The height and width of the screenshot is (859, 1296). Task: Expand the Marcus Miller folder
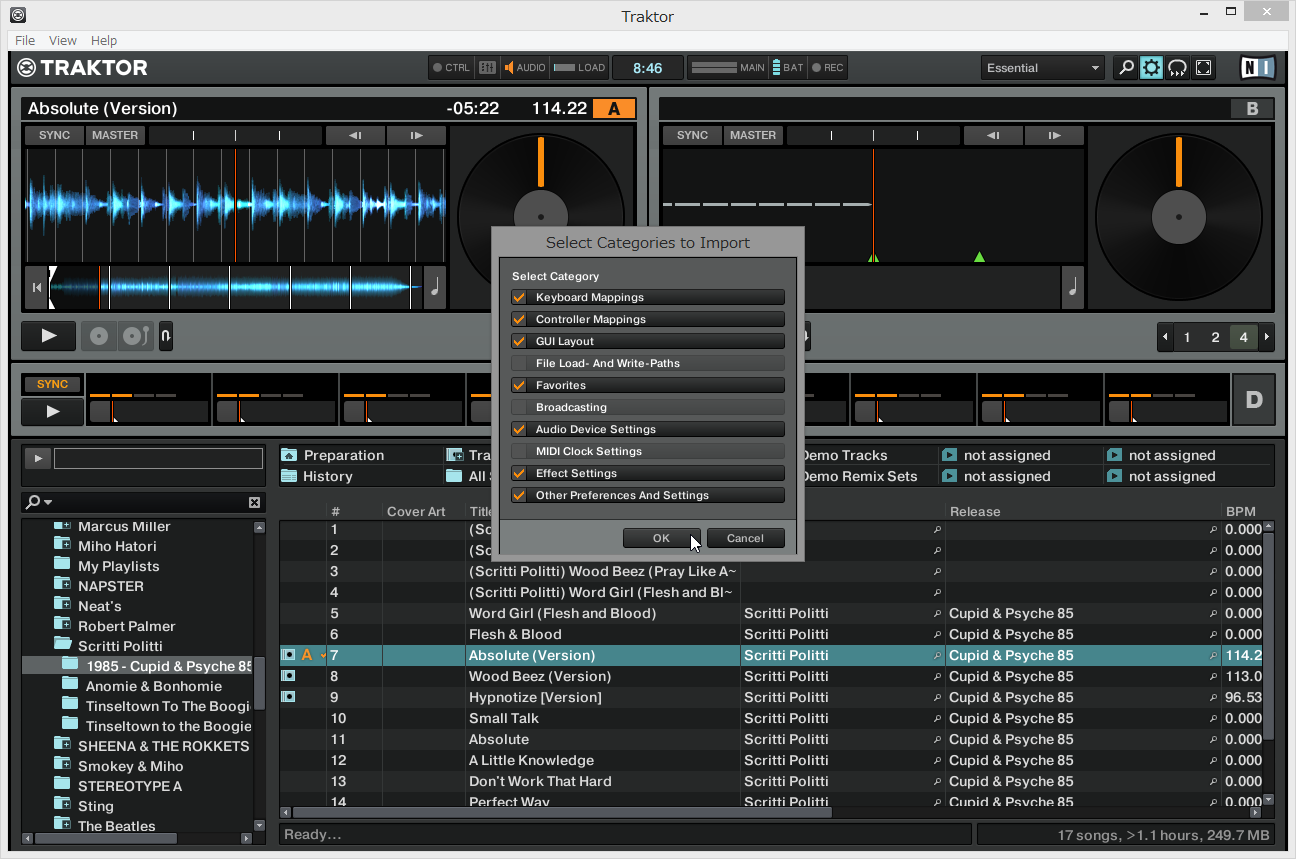[x=62, y=526]
